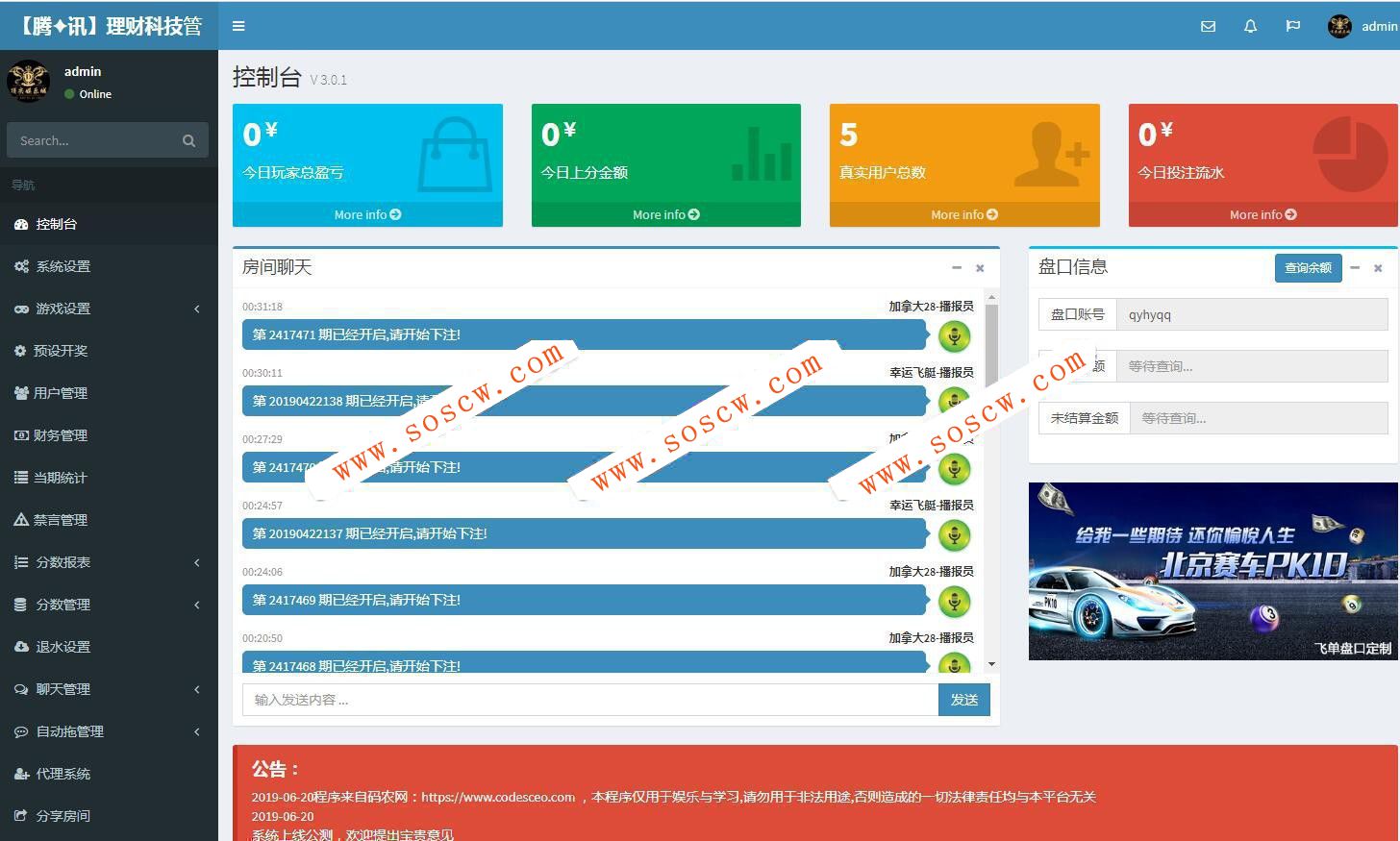The image size is (1400, 841).
Task: Click the sidebar search magnifier icon
Action: [x=188, y=140]
